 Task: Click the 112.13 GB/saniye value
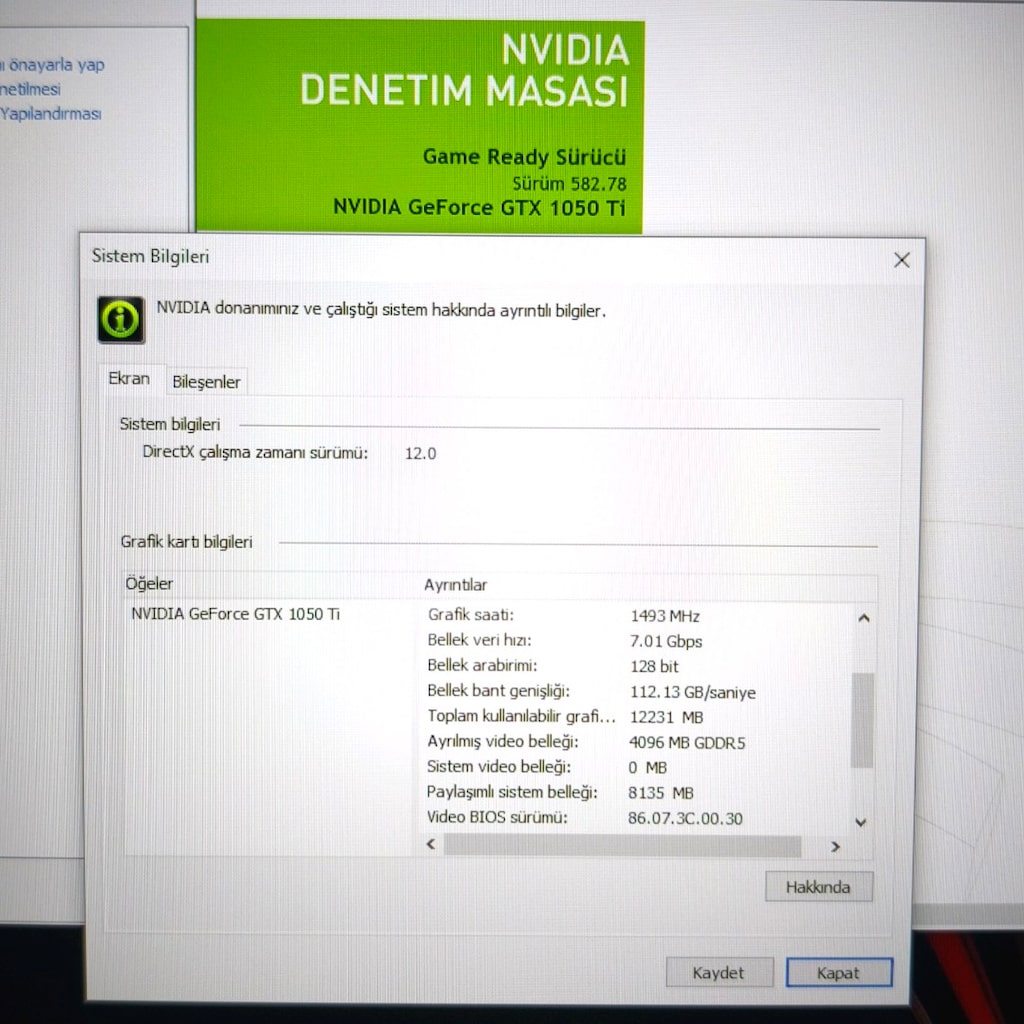tap(693, 692)
